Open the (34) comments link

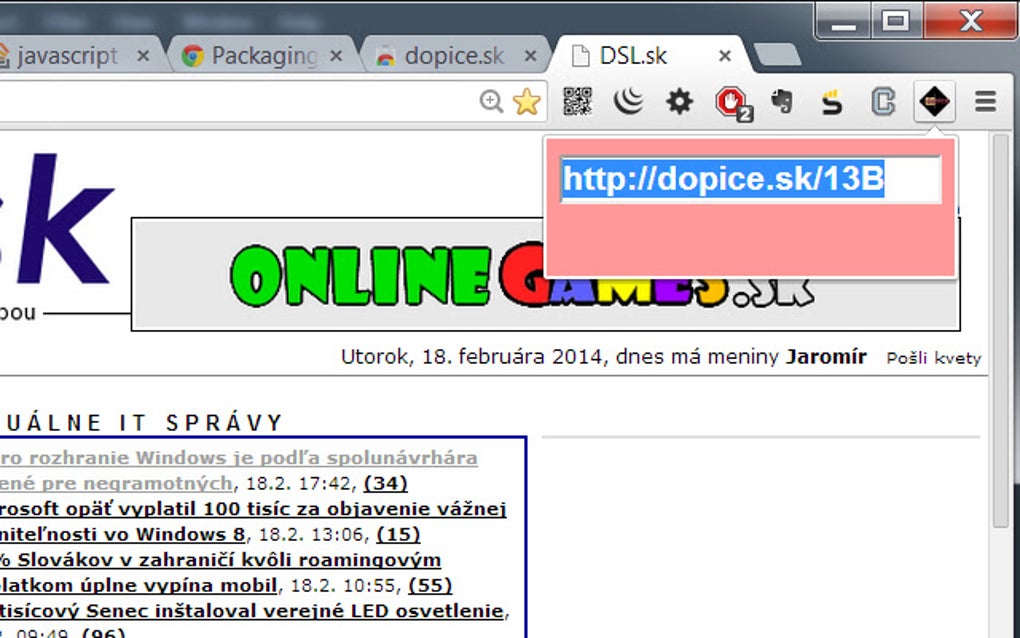click(x=386, y=483)
